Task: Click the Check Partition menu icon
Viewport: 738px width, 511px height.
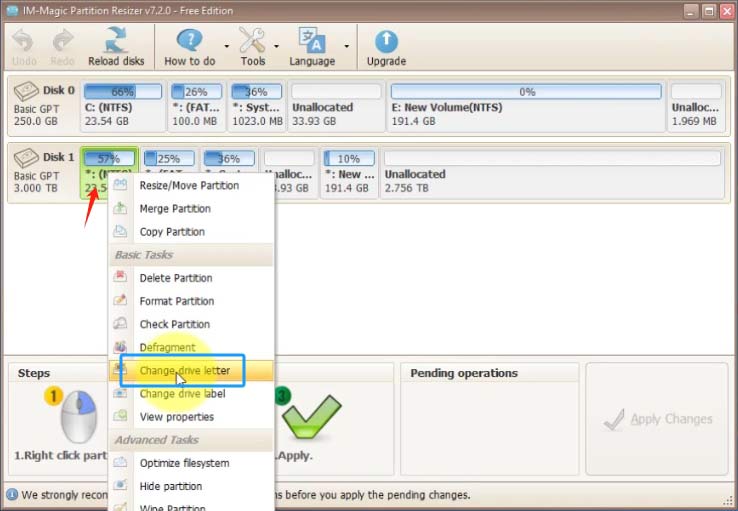Action: [120, 323]
